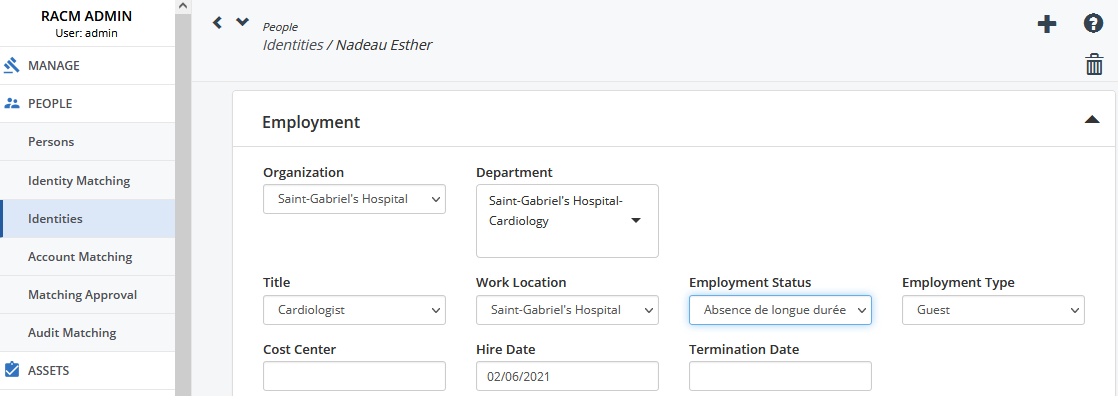Click the down chevron beside breadcrumb
This screenshot has width=1118, height=396.
242,21
